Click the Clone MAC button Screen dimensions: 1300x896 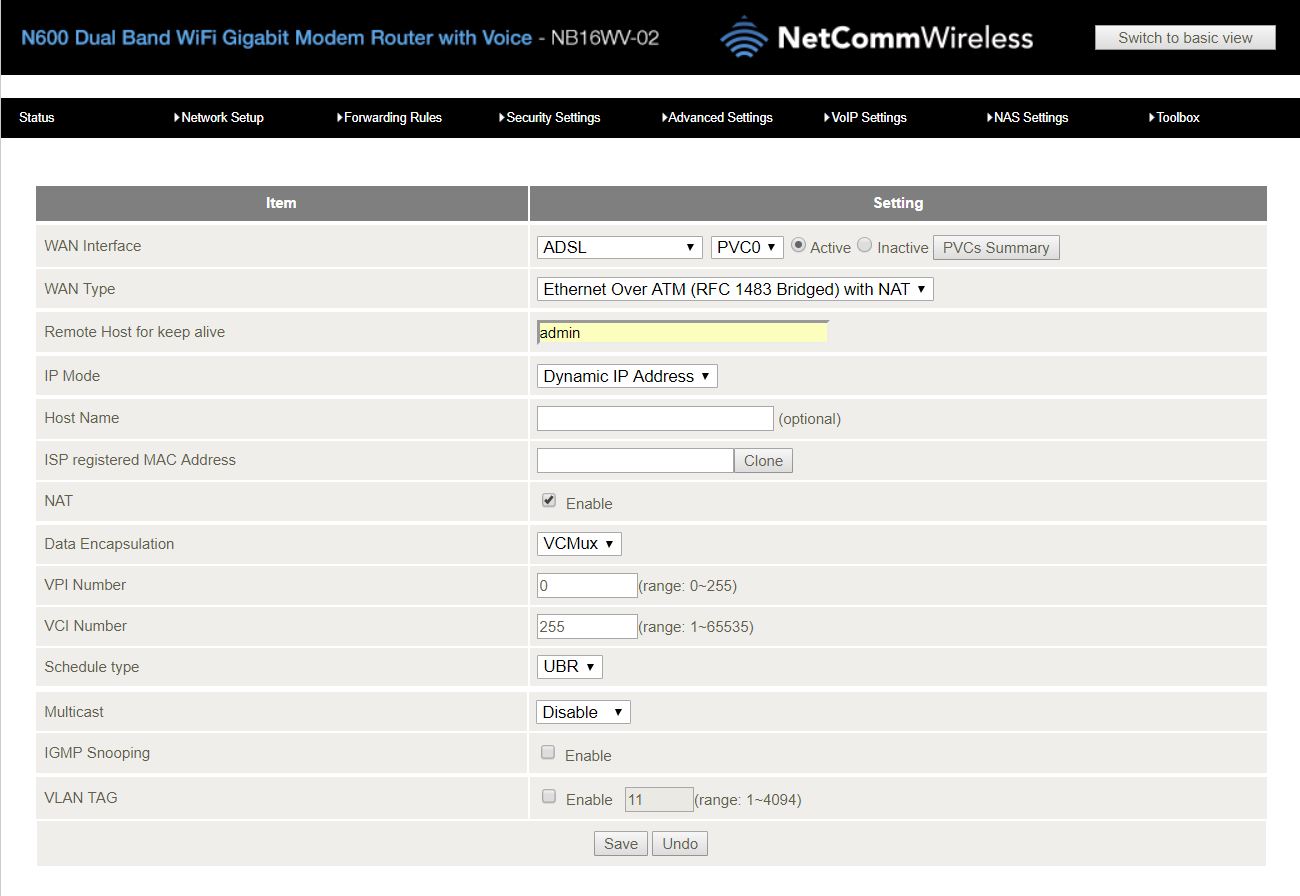coord(763,460)
